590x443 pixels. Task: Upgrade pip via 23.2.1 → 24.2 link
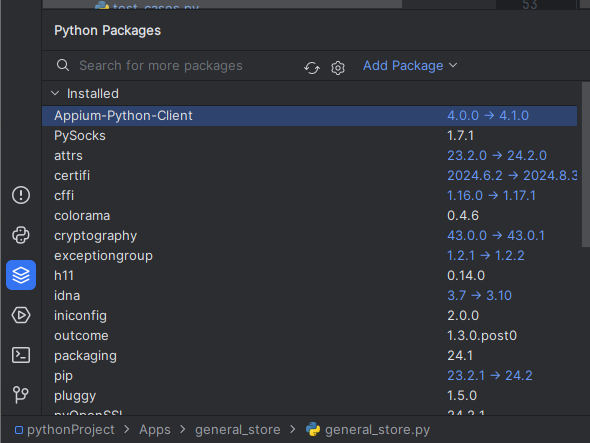point(490,376)
